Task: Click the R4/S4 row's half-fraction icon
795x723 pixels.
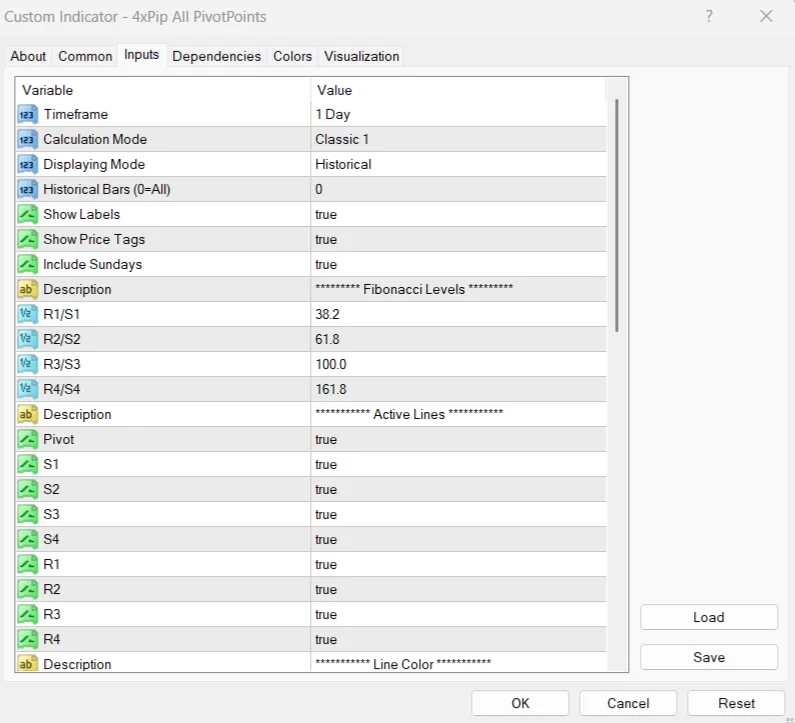Action: (x=27, y=389)
